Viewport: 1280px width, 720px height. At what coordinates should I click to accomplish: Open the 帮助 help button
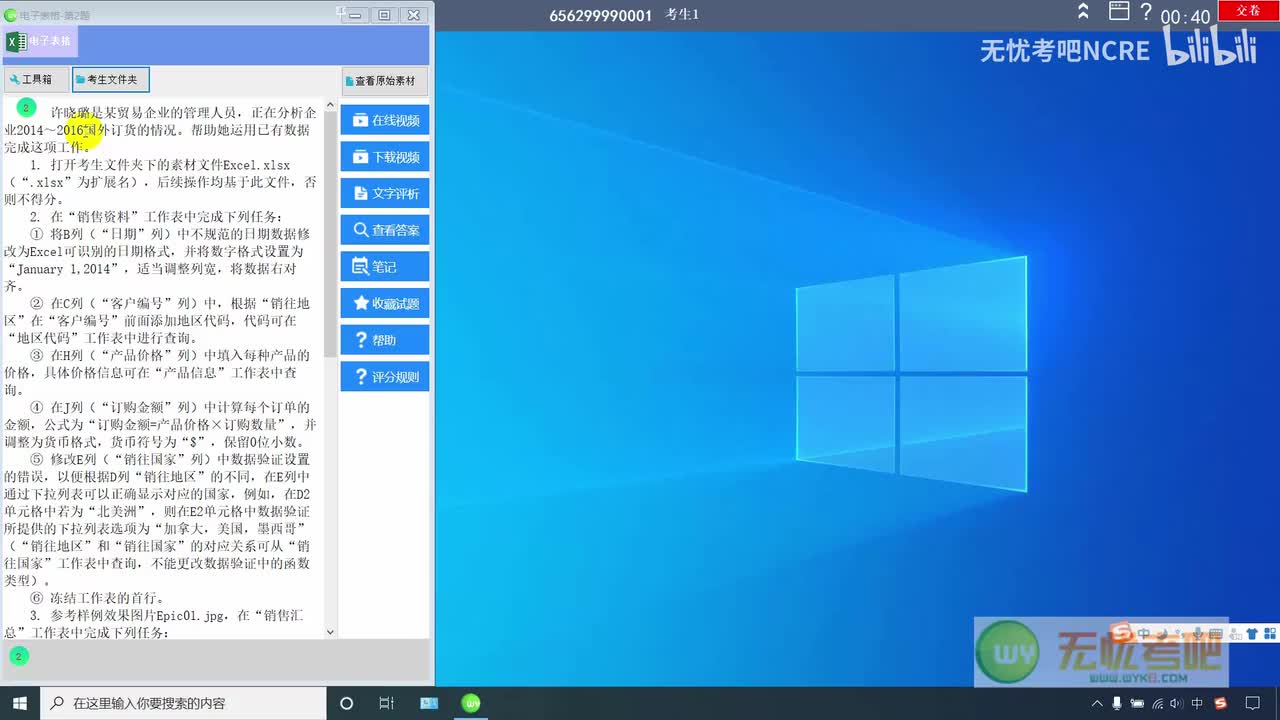point(385,340)
